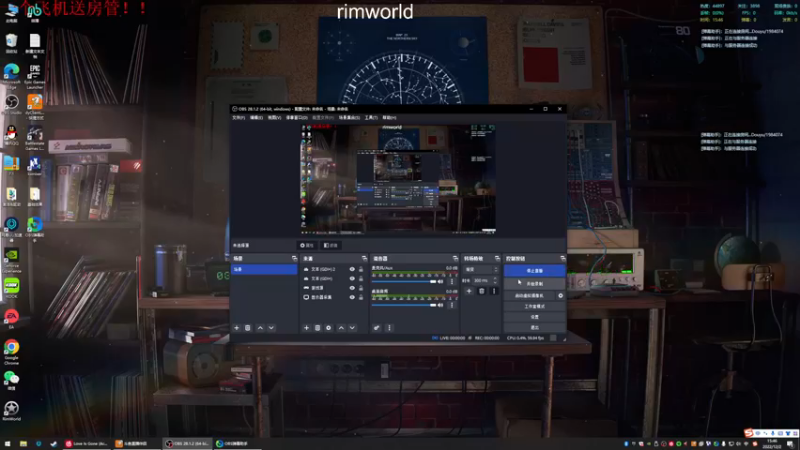Pop out the Scene Transitions dock
The image size is (800, 450).
[x=497, y=258]
